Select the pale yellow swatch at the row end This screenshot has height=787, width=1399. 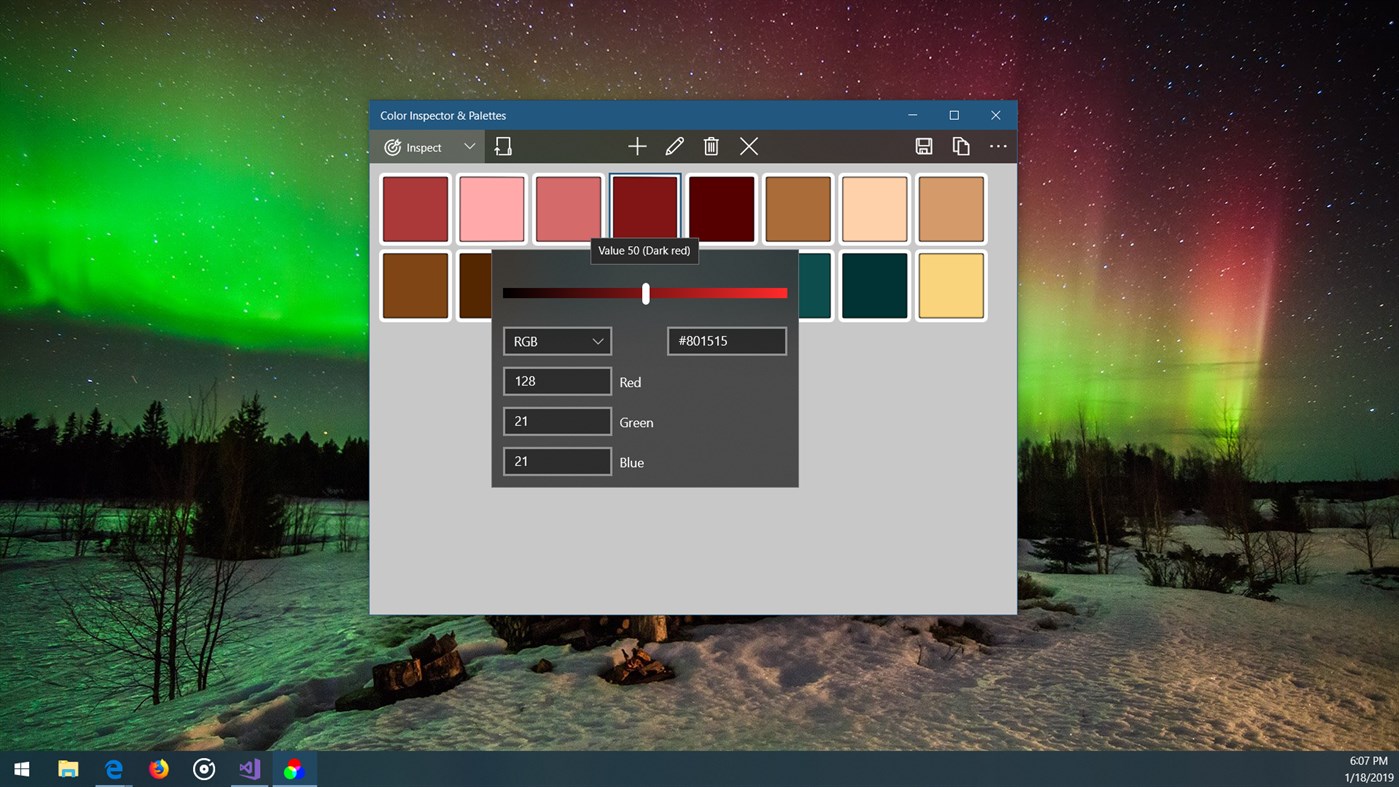click(950, 285)
